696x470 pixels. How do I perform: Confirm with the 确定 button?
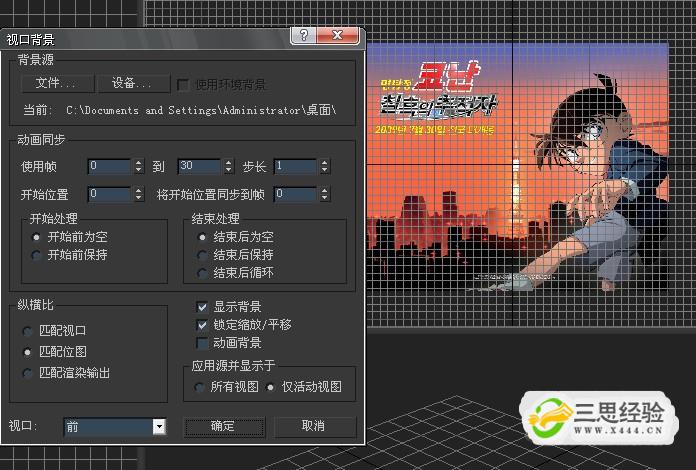tap(224, 427)
